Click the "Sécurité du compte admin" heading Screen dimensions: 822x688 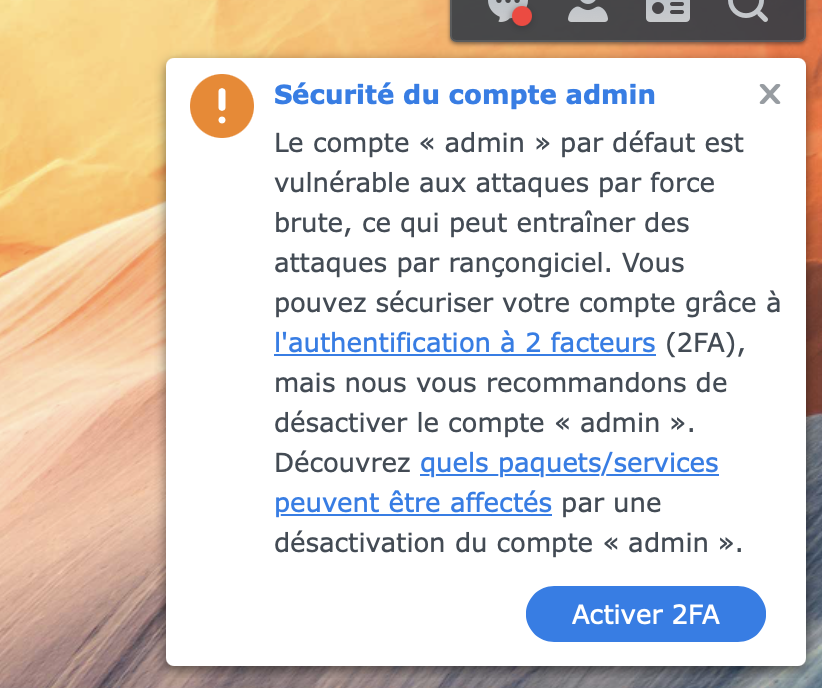click(464, 95)
